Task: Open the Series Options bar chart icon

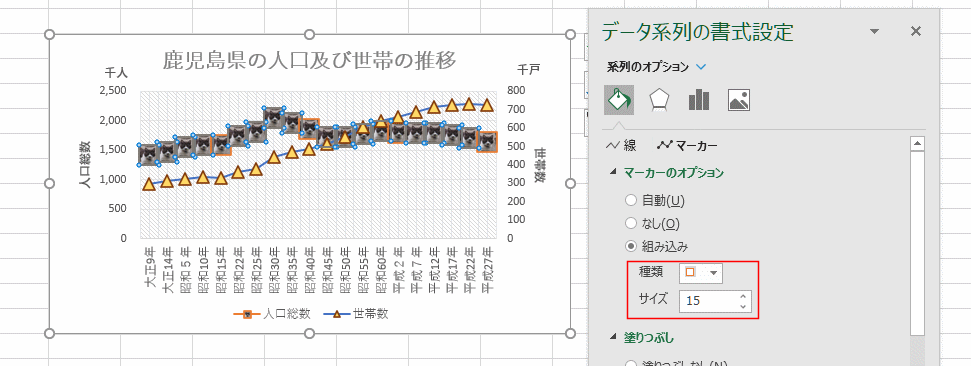Action: coord(699,100)
